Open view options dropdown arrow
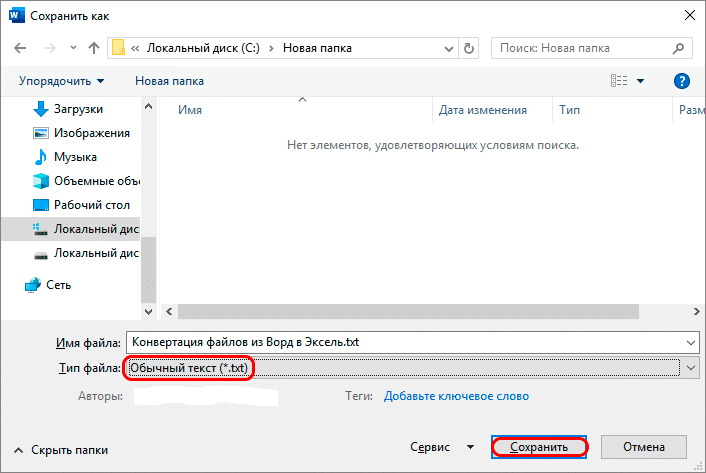Image resolution: width=706 pixels, height=473 pixels. (640, 81)
